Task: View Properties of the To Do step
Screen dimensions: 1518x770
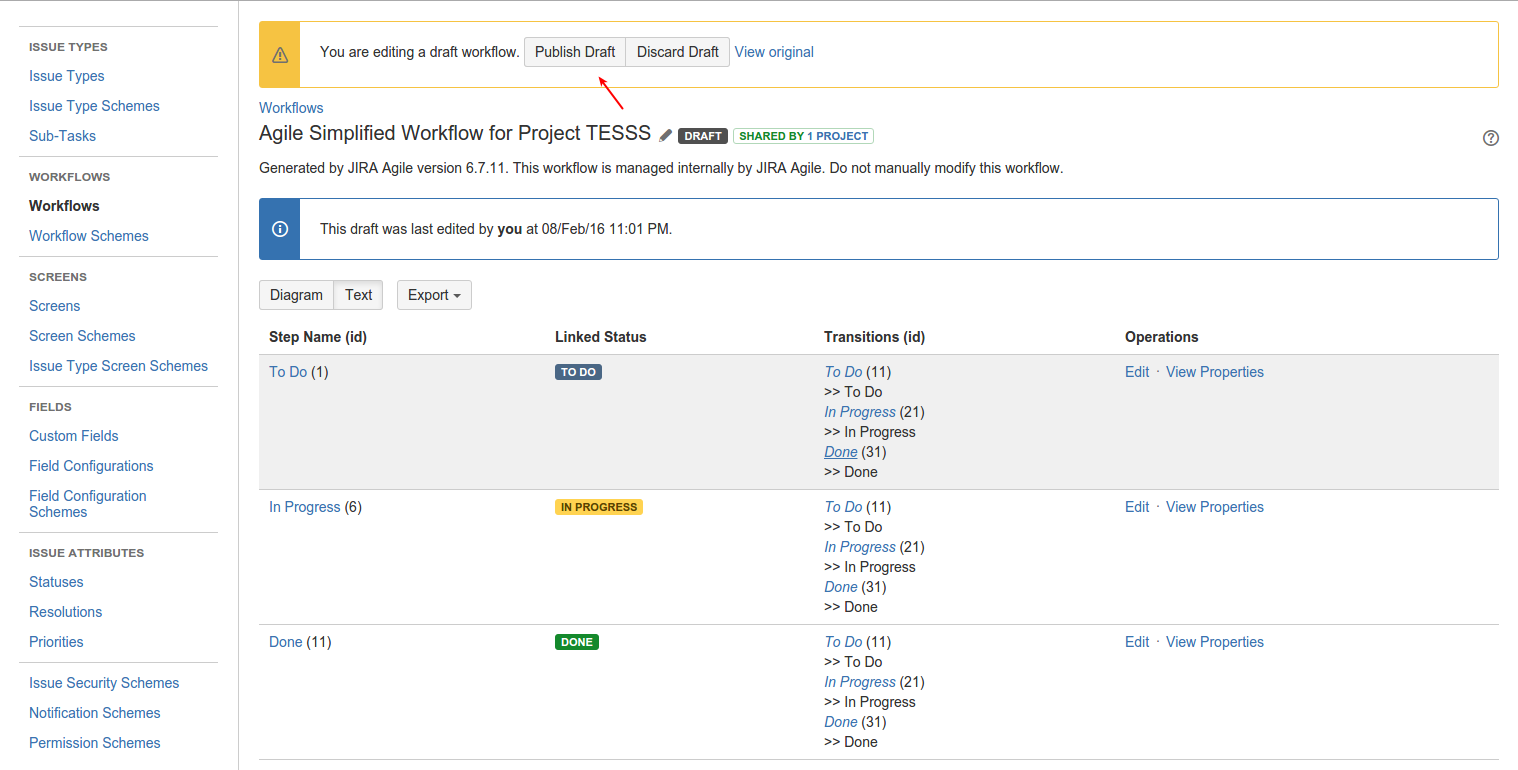Action: click(x=1215, y=372)
